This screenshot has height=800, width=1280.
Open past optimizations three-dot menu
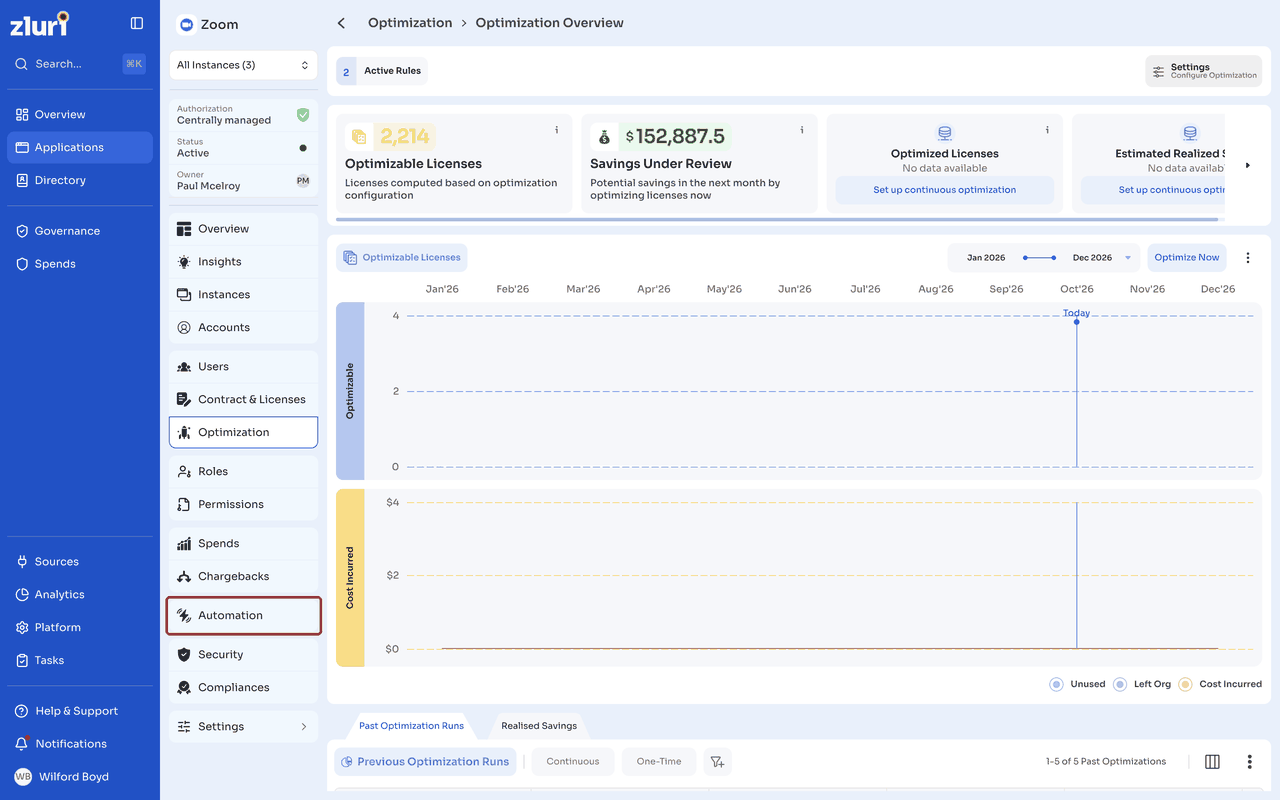click(1249, 762)
